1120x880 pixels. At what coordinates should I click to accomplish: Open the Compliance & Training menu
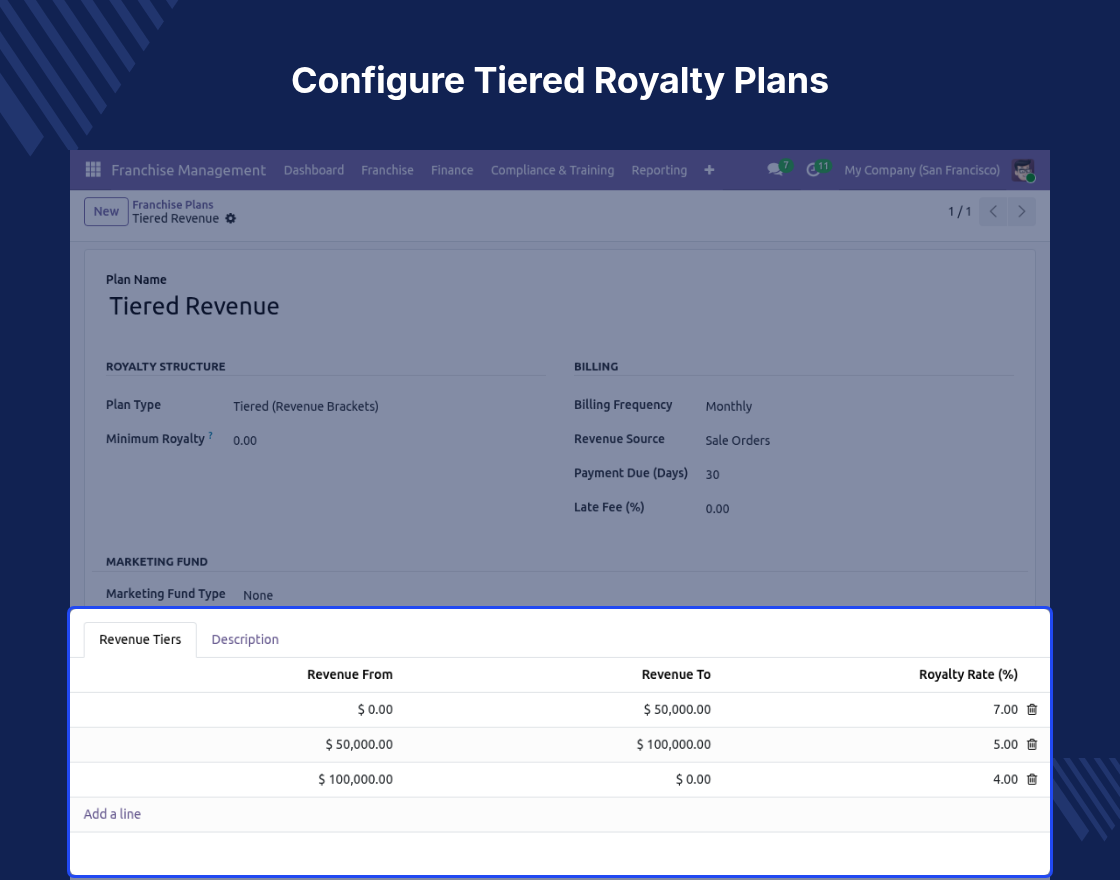point(552,170)
